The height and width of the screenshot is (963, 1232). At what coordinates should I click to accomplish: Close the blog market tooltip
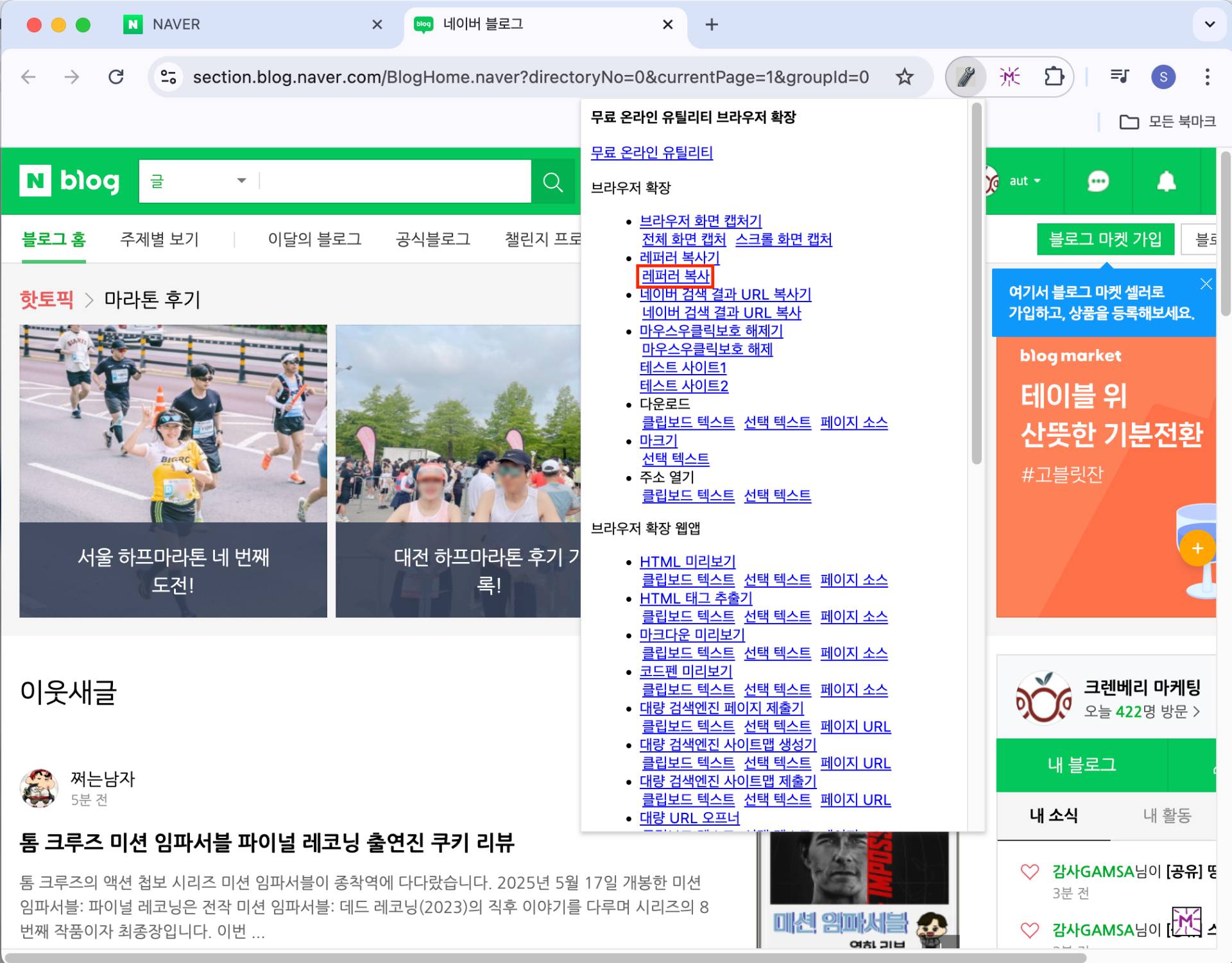1206,284
